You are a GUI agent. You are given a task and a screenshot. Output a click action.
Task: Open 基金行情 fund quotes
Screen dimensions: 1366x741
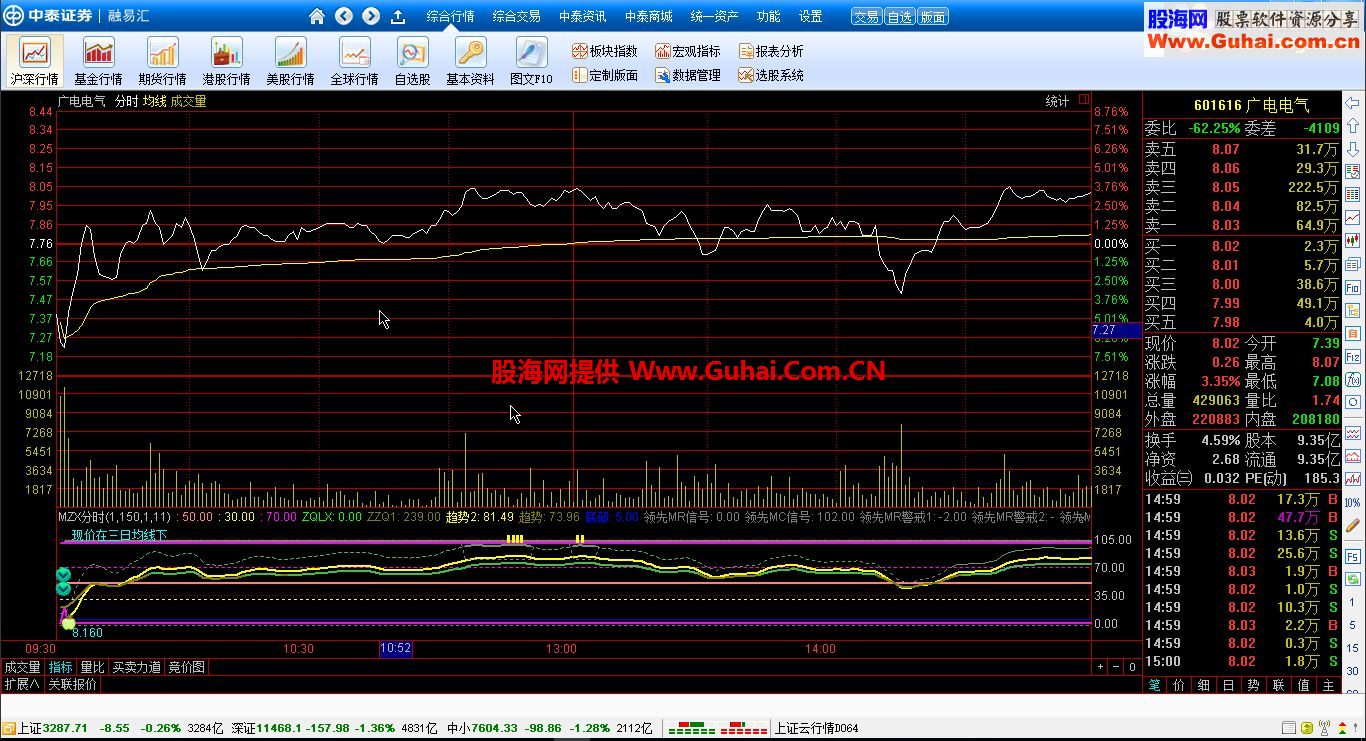click(x=98, y=61)
